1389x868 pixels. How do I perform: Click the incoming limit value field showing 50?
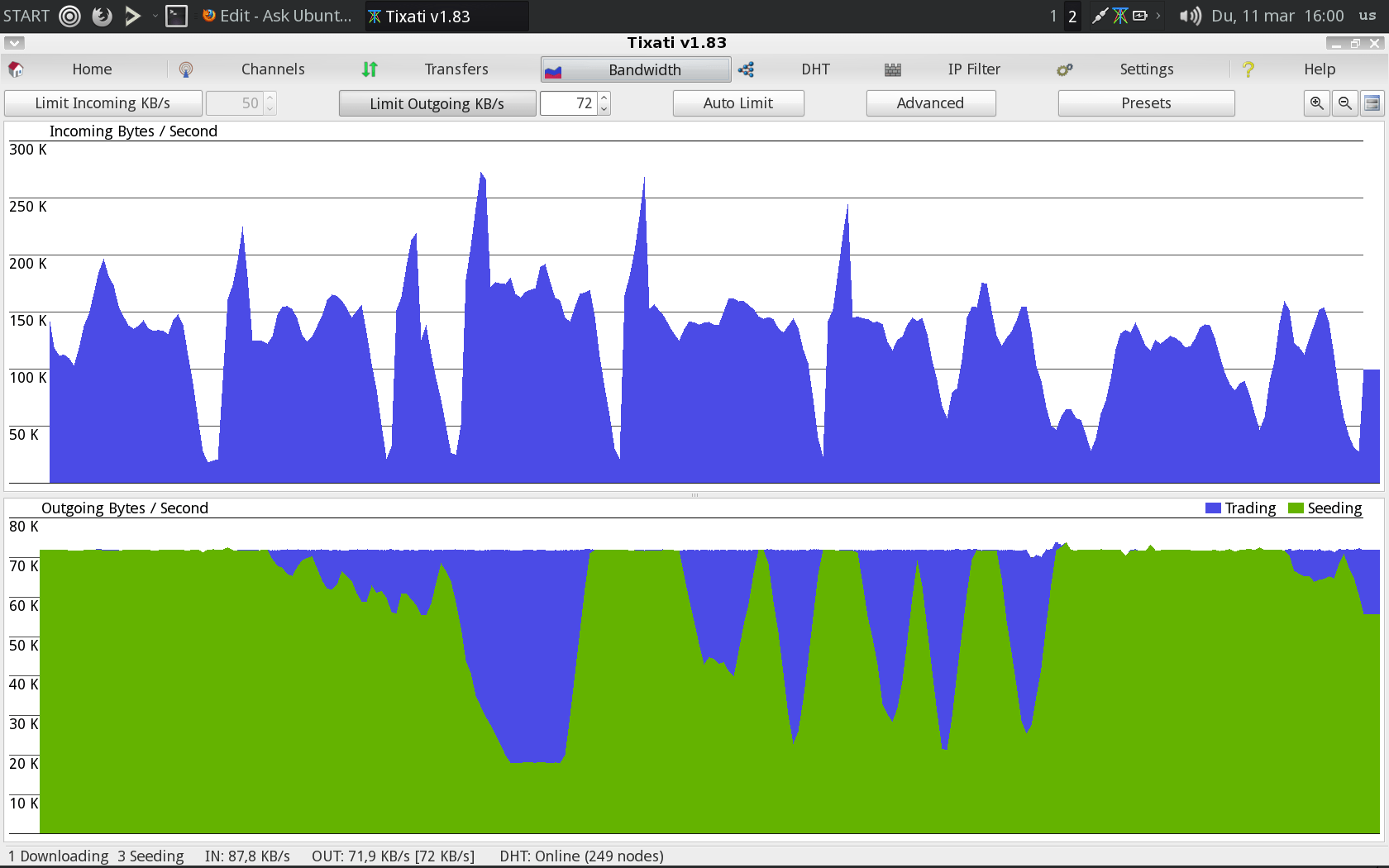235,103
